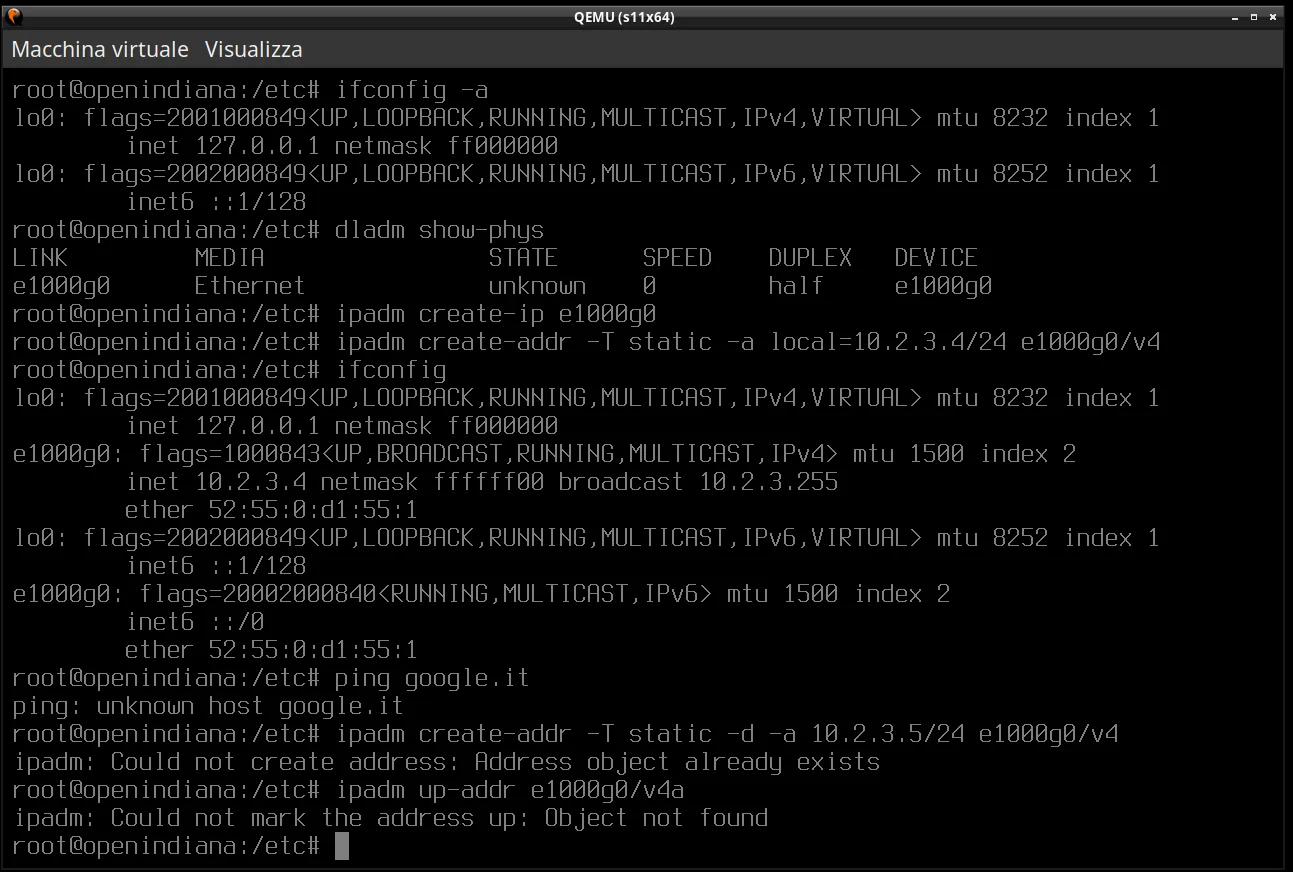
Task: Click the DUPLEX column header
Action: 810,258
